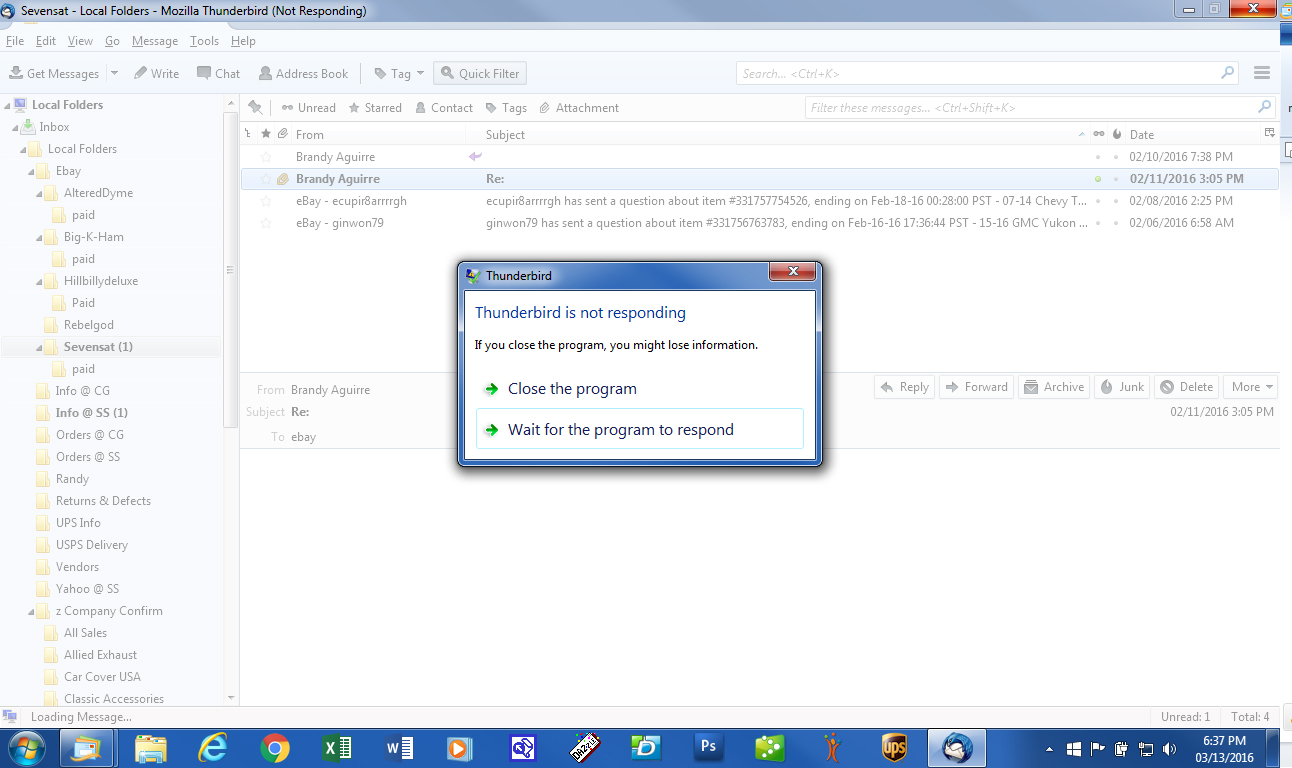1292x768 pixels.
Task: Toggle the Unread quick filter
Action: click(x=308, y=107)
